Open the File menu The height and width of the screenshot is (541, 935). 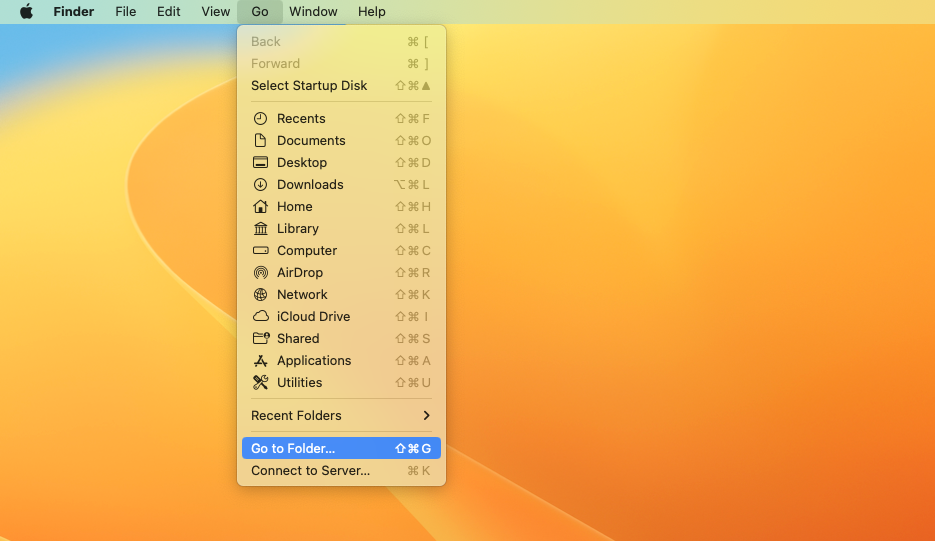[125, 11]
